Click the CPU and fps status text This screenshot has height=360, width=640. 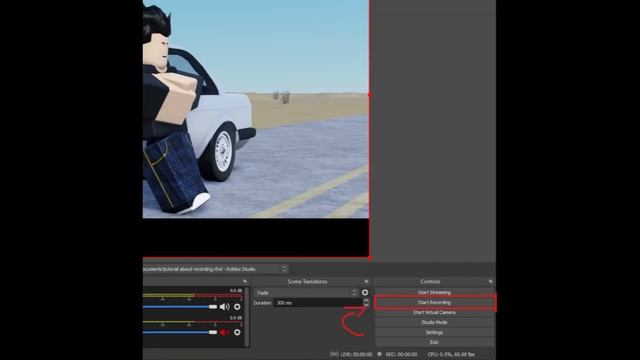451,354
